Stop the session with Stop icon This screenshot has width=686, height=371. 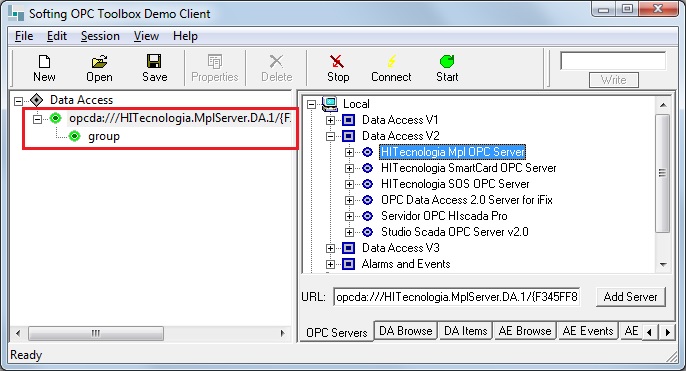click(337, 62)
